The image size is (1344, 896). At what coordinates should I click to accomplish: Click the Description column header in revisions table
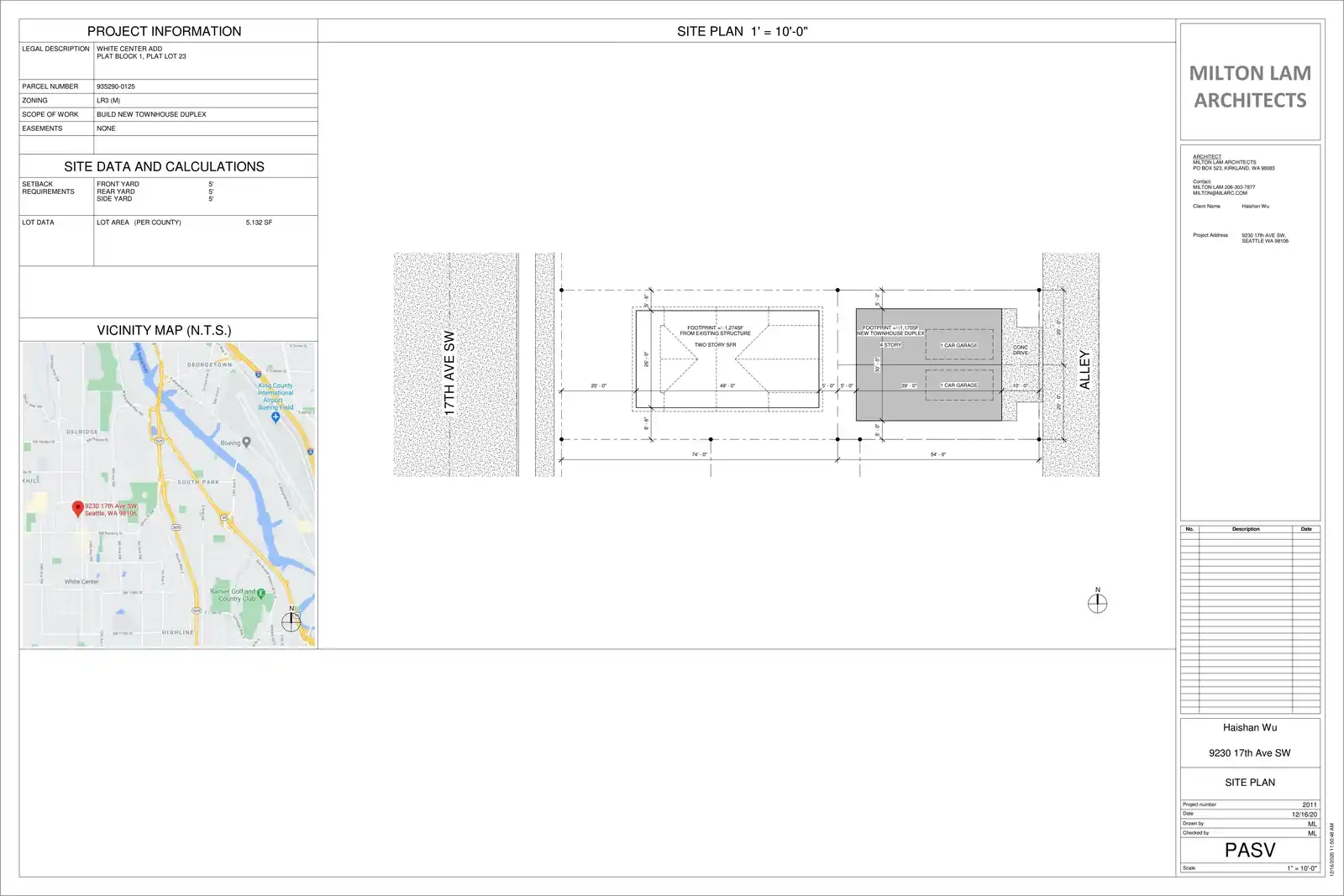1246,529
